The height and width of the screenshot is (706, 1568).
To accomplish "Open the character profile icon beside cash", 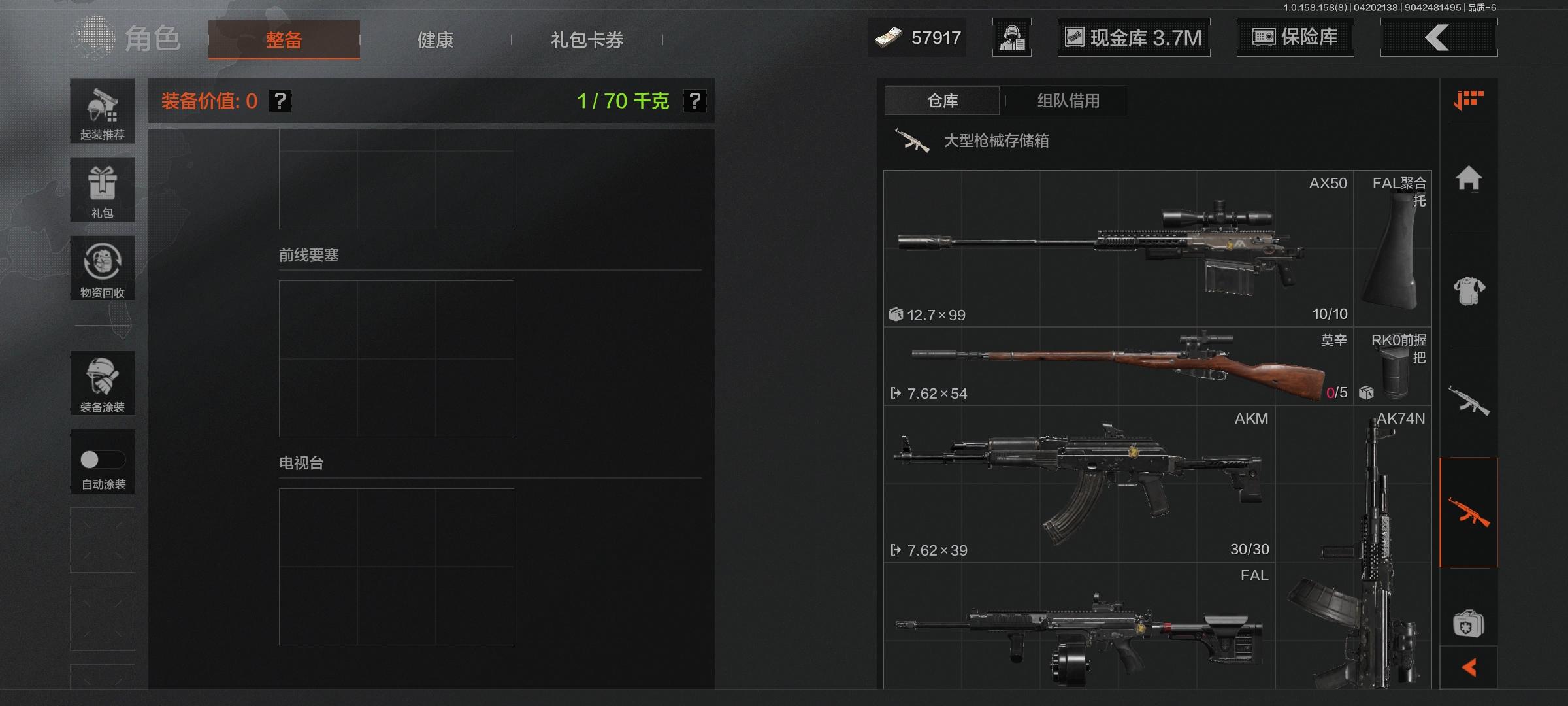I will pyautogui.click(x=1012, y=37).
